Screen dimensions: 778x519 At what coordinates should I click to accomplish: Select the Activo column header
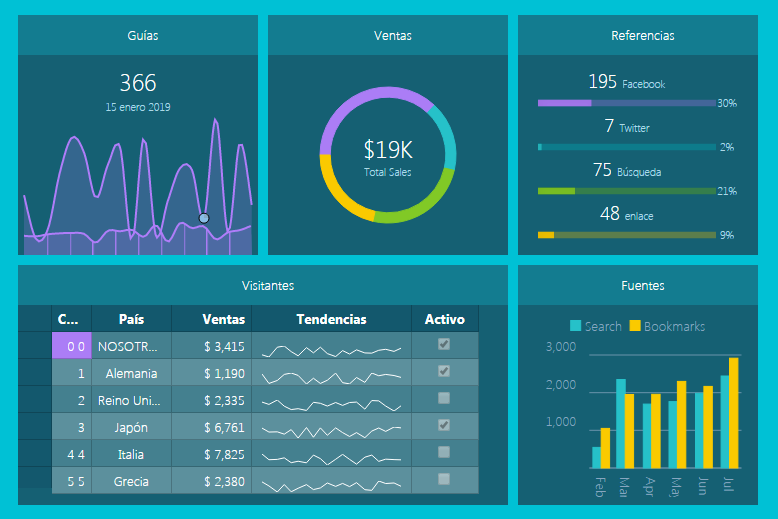[x=444, y=319]
